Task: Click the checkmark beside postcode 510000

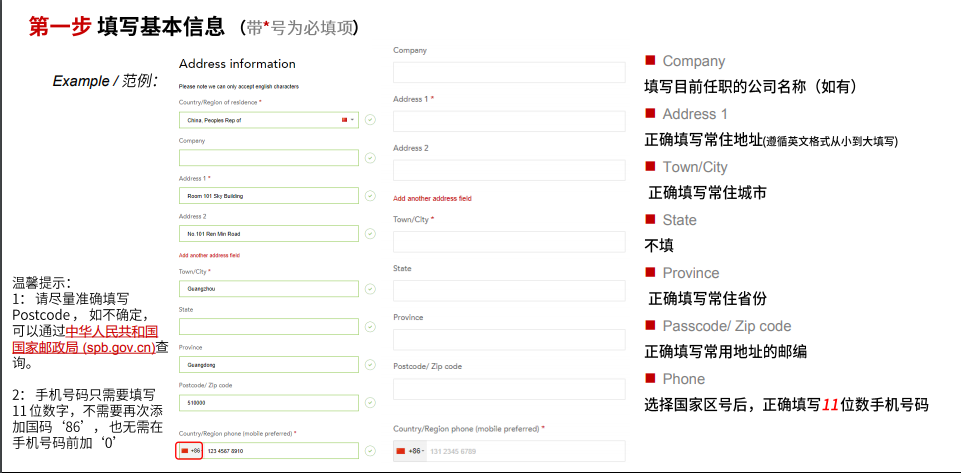Action: tap(370, 403)
